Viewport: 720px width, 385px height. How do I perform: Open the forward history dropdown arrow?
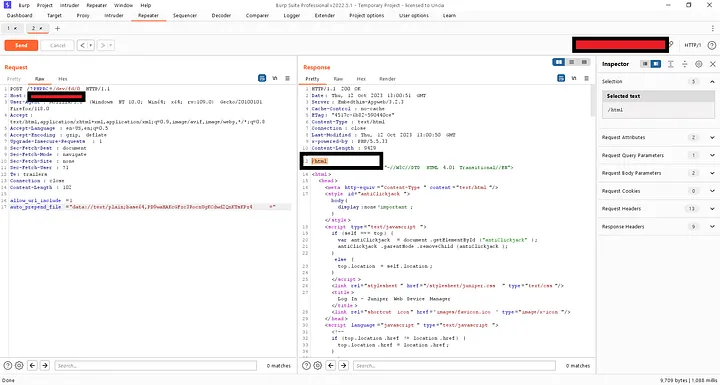tap(111, 45)
